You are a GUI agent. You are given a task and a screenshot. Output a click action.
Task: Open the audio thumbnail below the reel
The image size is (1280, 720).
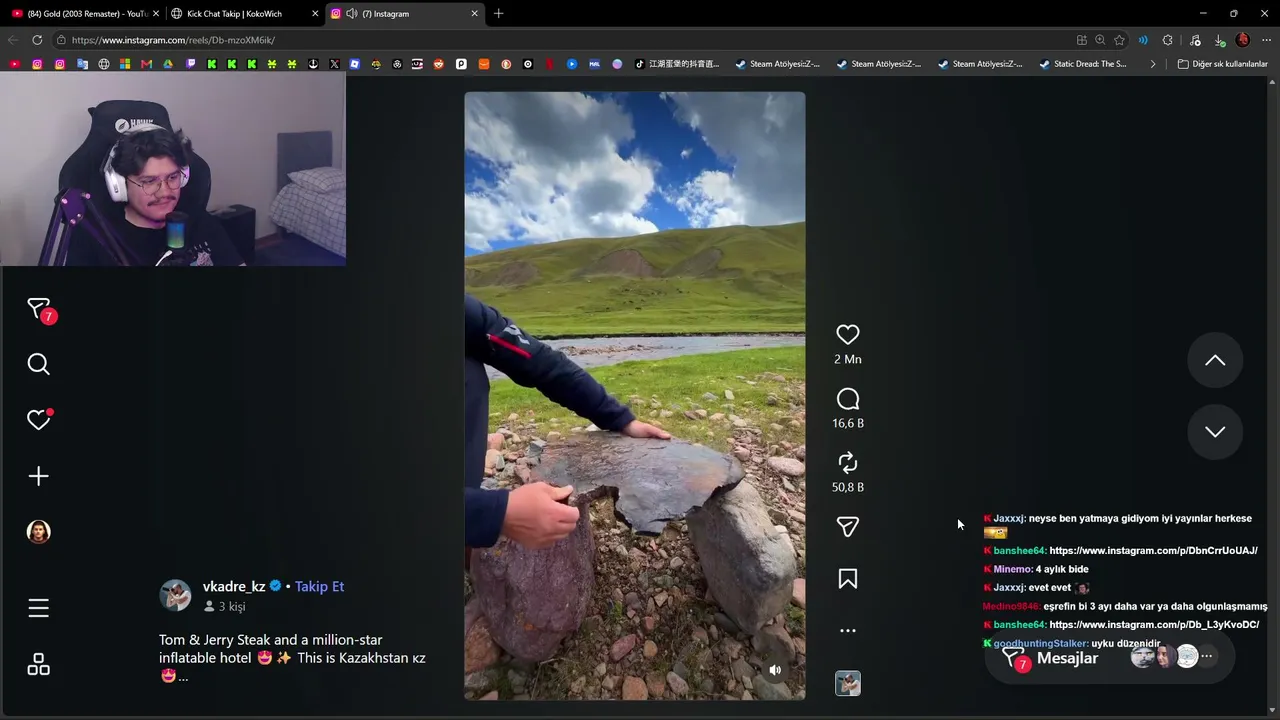coord(847,683)
